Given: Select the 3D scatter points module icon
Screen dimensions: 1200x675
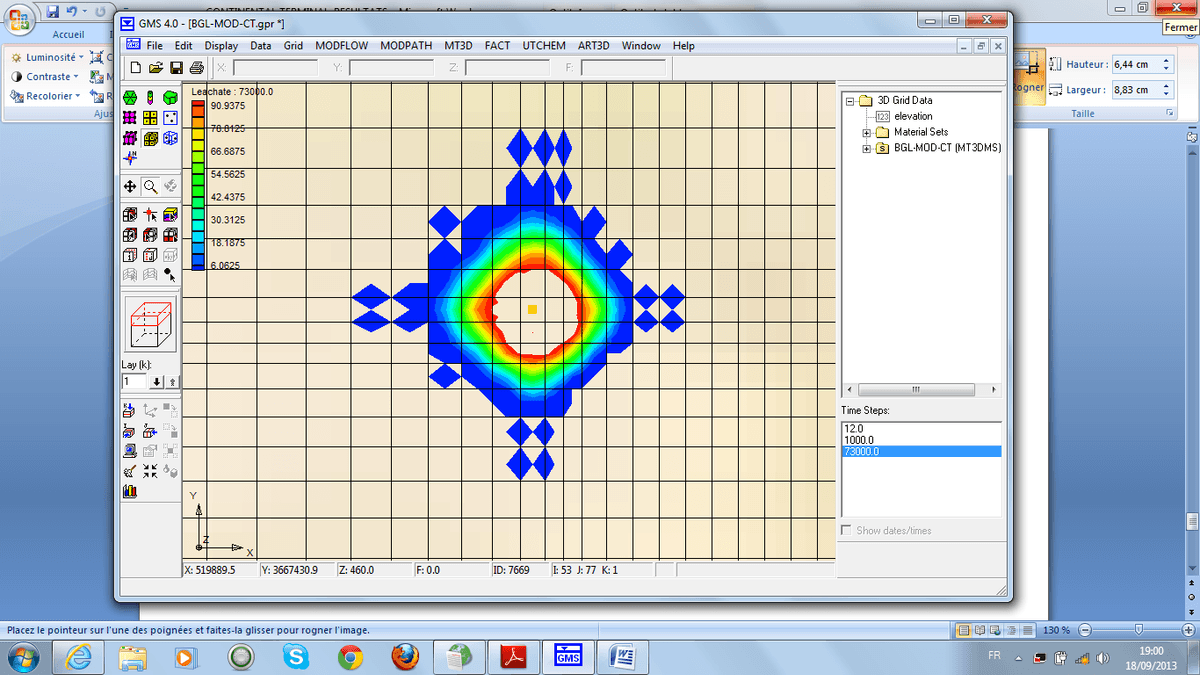Looking at the screenshot, I should click(x=170, y=138).
